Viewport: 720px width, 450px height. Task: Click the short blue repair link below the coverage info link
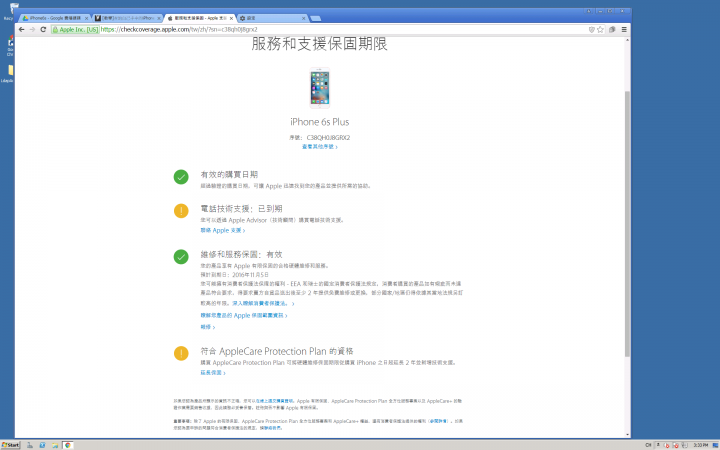(208, 327)
